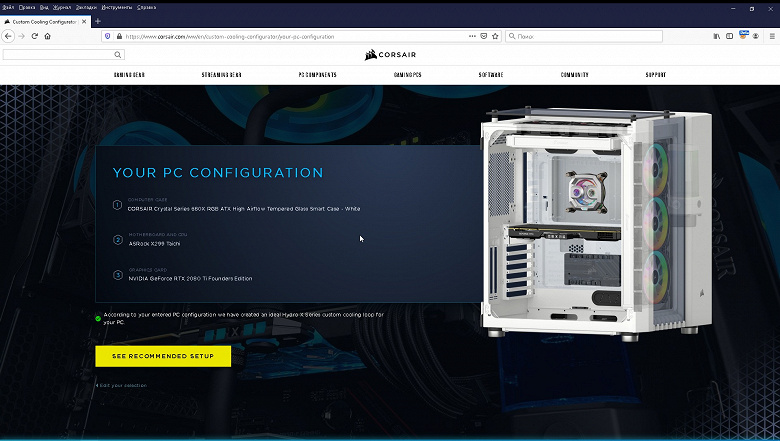Open the Закладки menu
Screen dimensions: 780x441
pyautogui.click(x=87, y=7)
